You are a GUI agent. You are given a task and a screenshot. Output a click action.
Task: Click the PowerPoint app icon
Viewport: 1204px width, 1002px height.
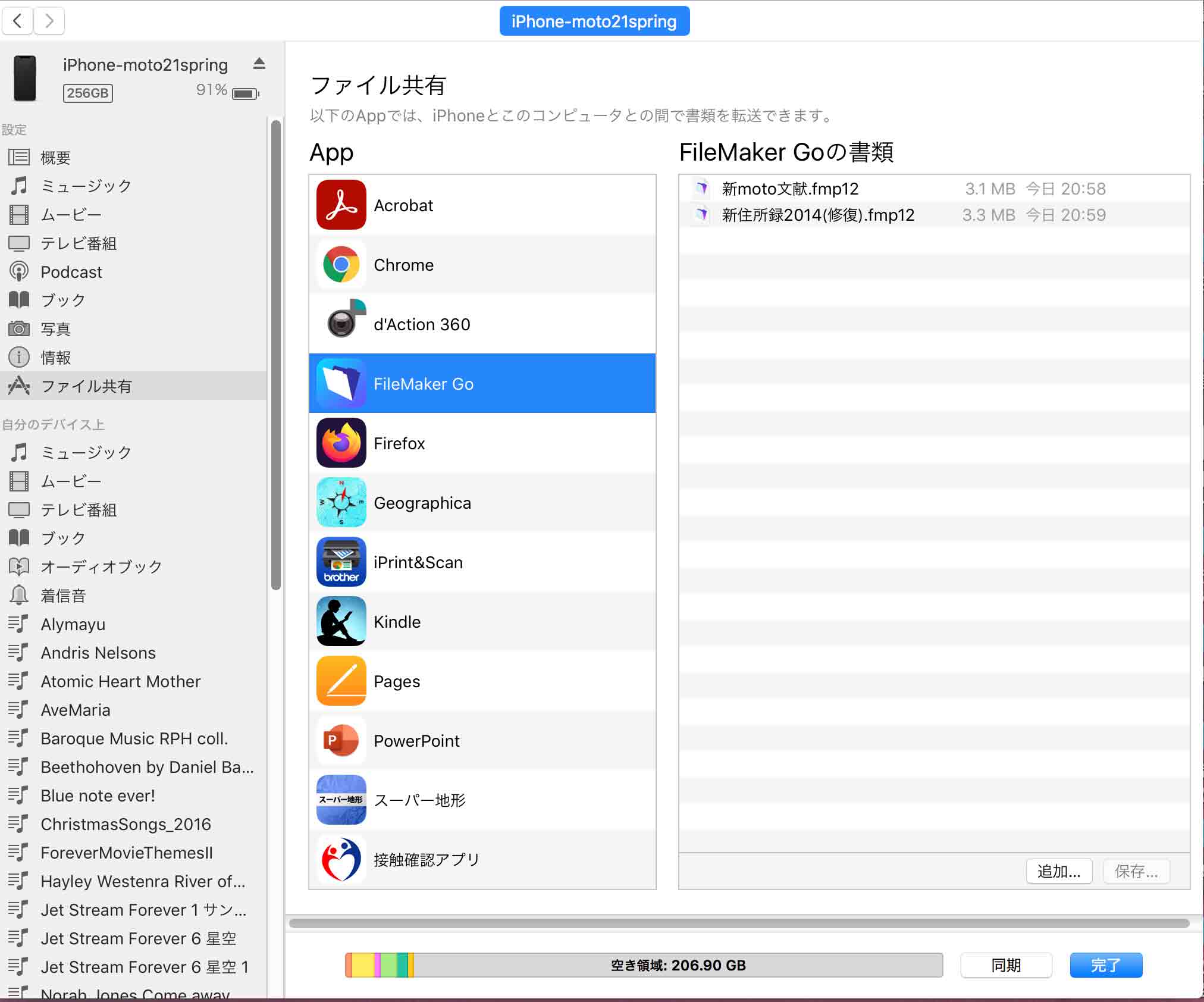coord(341,740)
